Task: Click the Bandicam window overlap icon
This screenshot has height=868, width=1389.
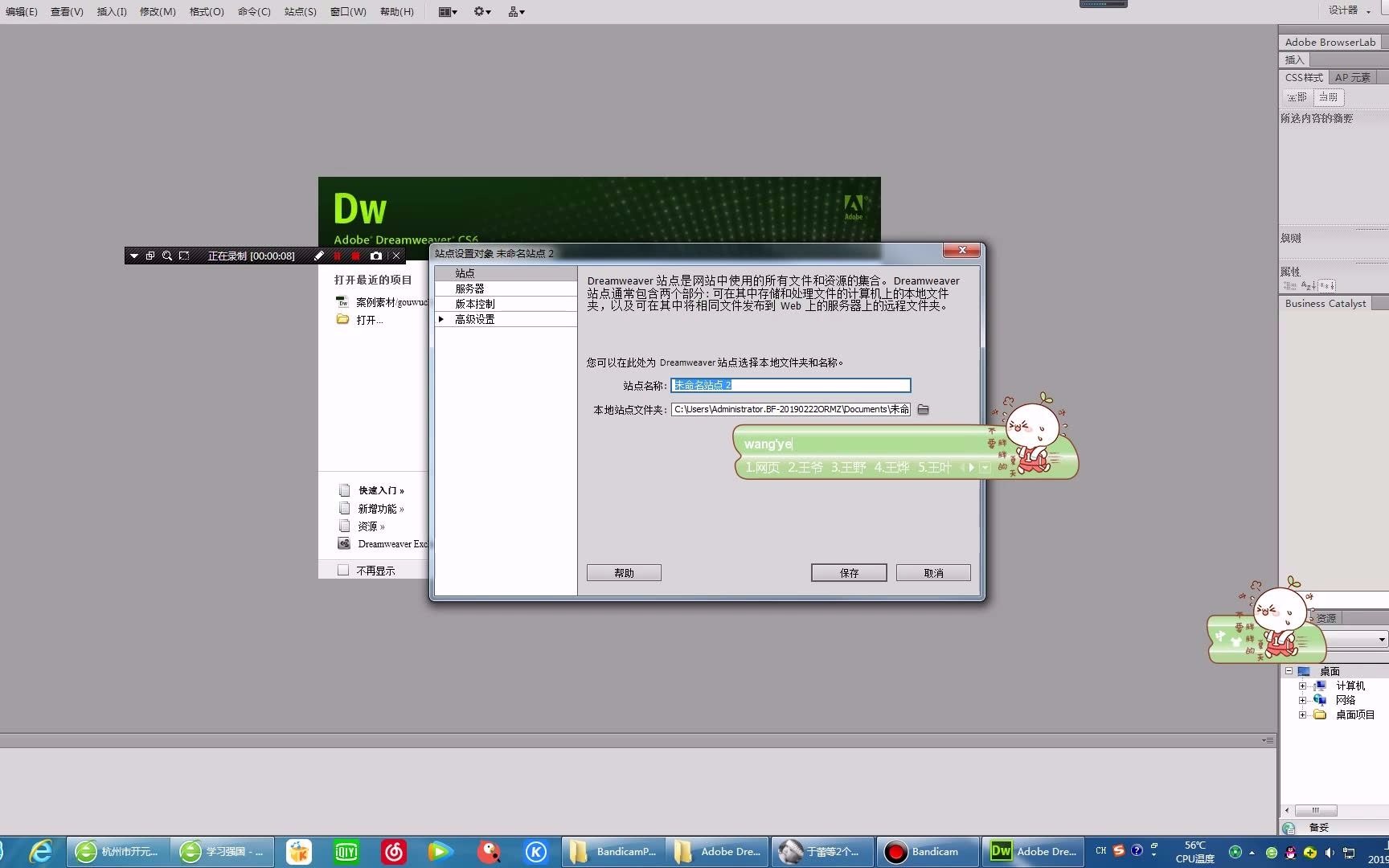Action: coord(150,256)
